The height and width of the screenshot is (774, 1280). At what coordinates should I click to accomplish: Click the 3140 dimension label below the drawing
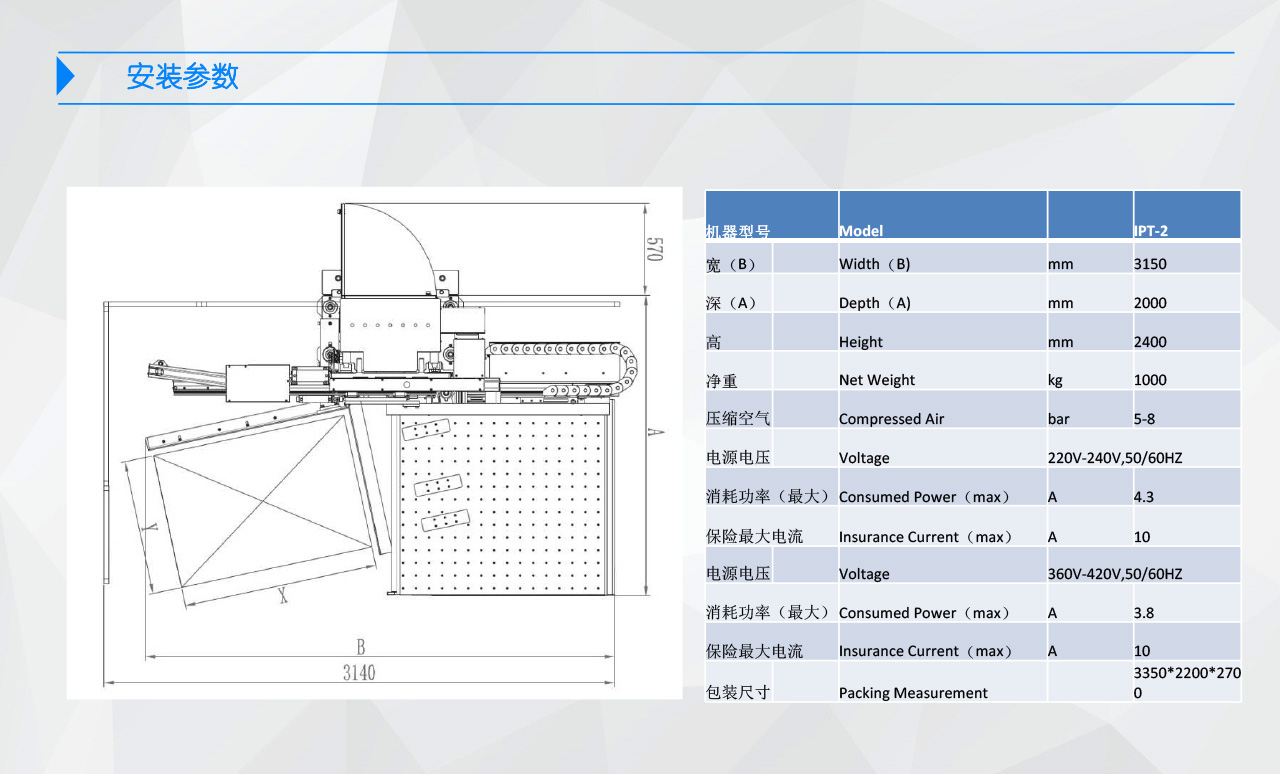click(359, 673)
